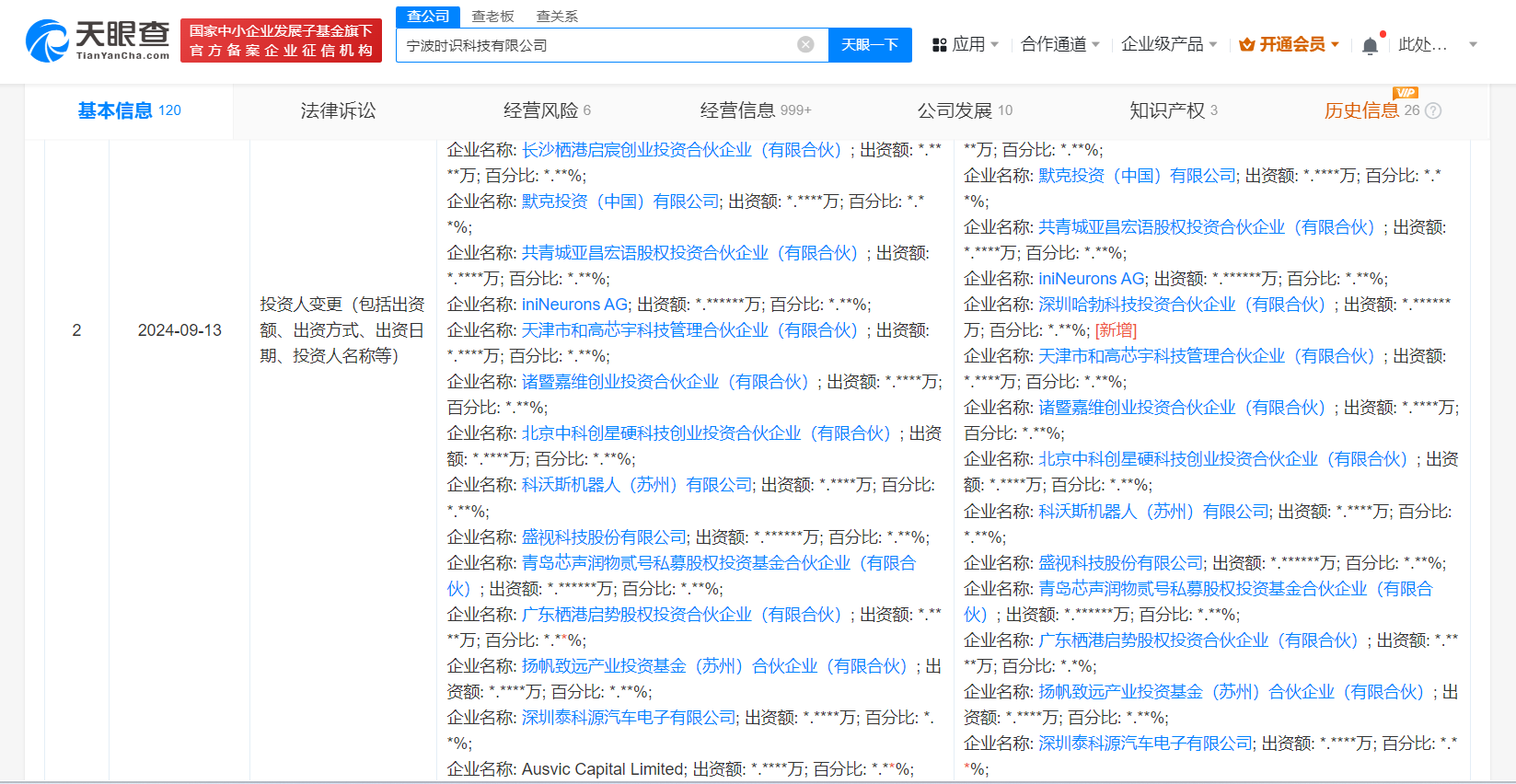Image resolution: width=1516 pixels, height=784 pixels.
Task: Click the help icon beside 历史信息
Action: tap(1433, 111)
